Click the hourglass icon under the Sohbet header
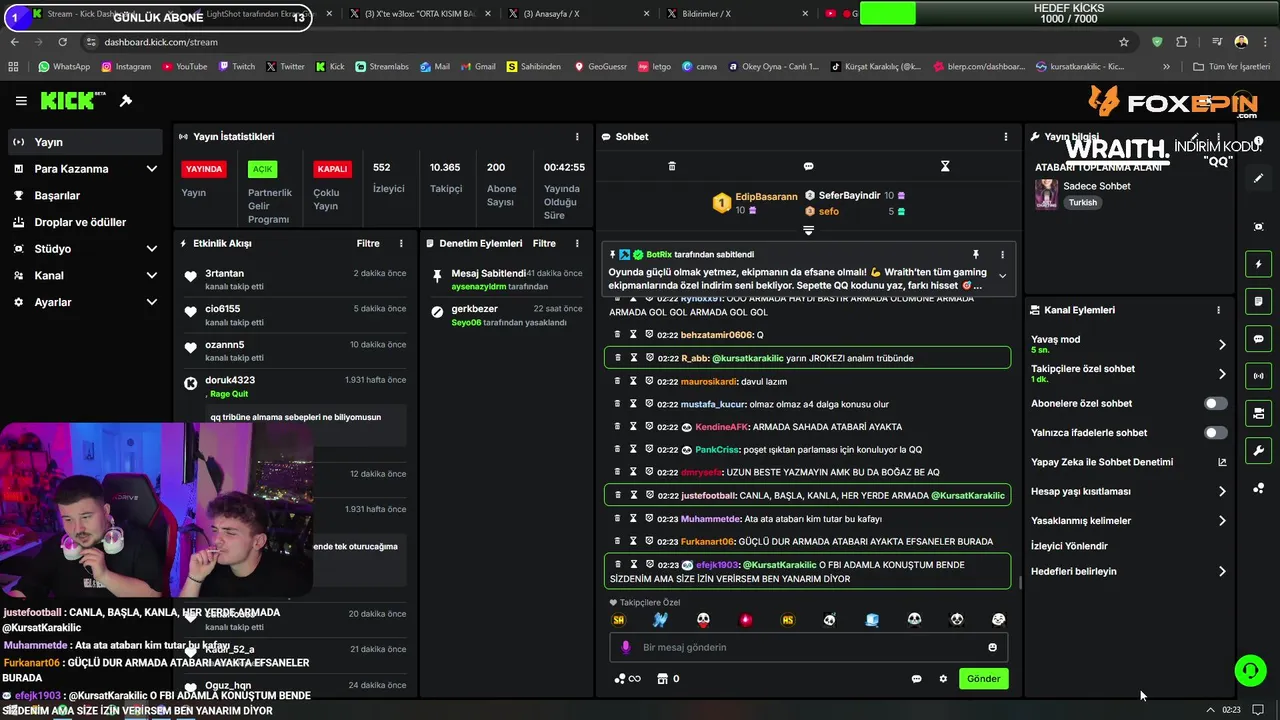The image size is (1280, 720). click(945, 166)
